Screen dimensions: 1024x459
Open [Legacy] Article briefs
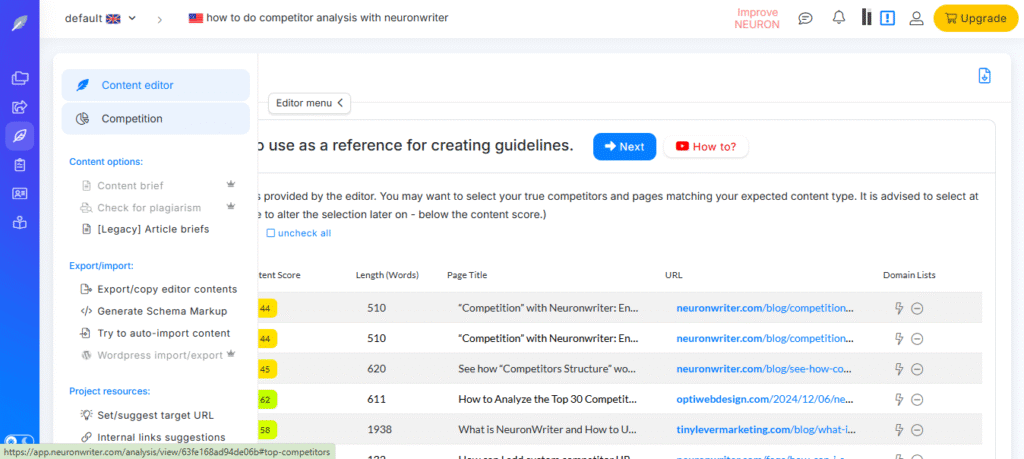pyautogui.click(x=145, y=229)
